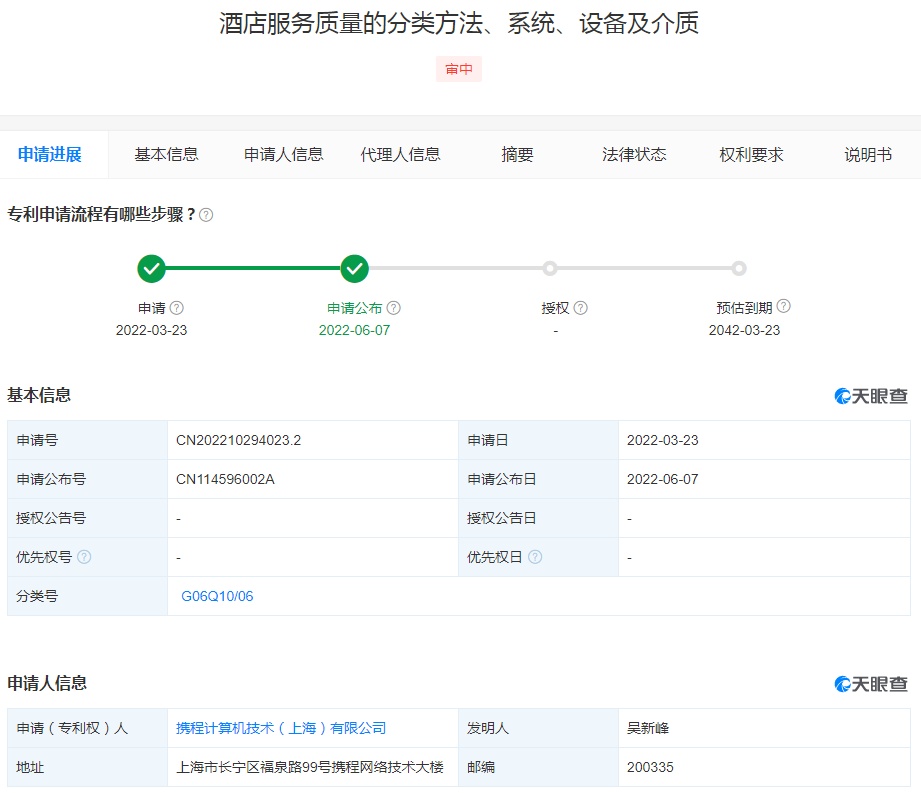Click the 授权公告日 label cell
This screenshot has width=921, height=793.
[x=538, y=518]
